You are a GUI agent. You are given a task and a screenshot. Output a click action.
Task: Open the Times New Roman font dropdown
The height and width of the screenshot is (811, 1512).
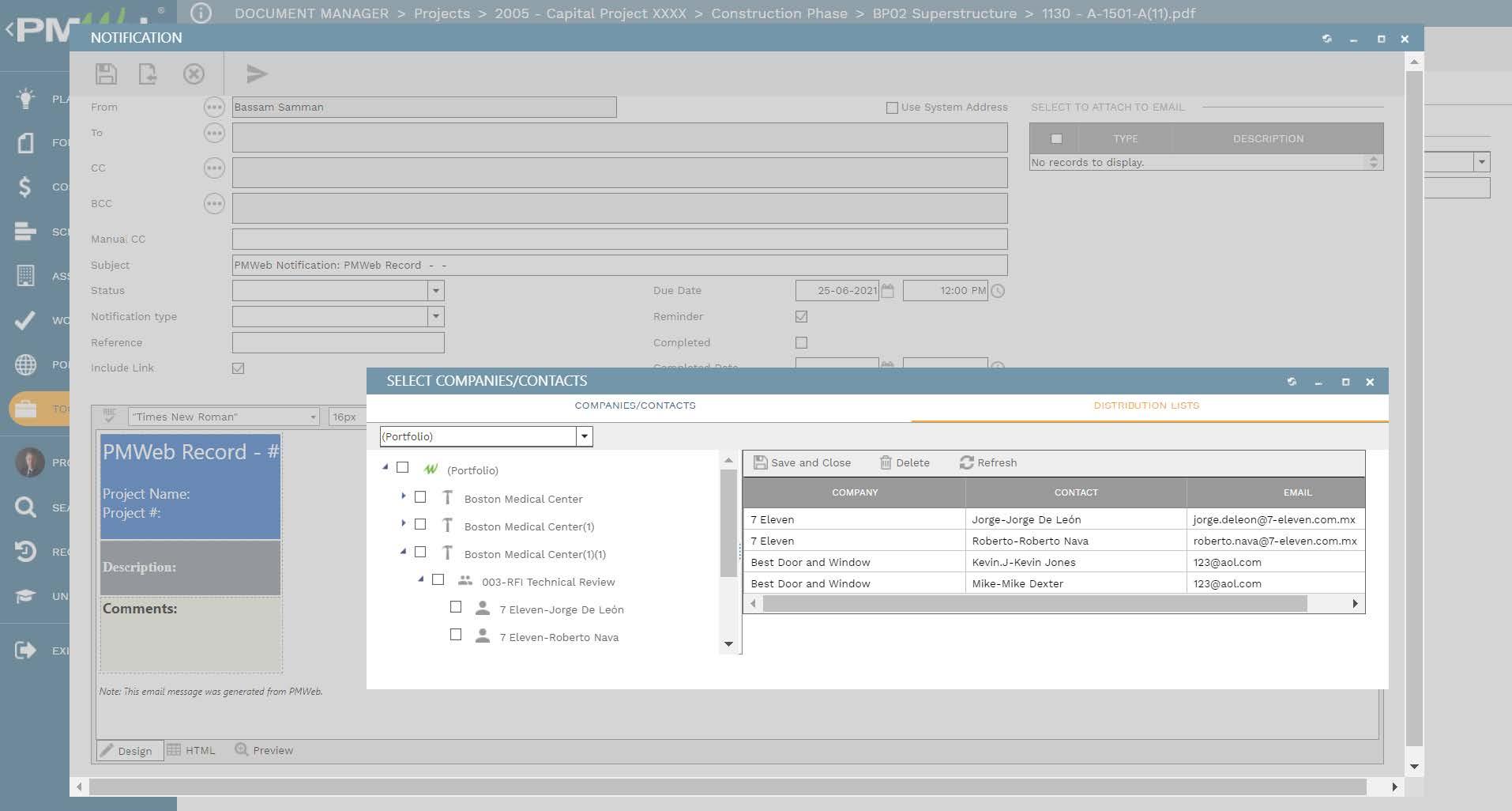(x=313, y=417)
